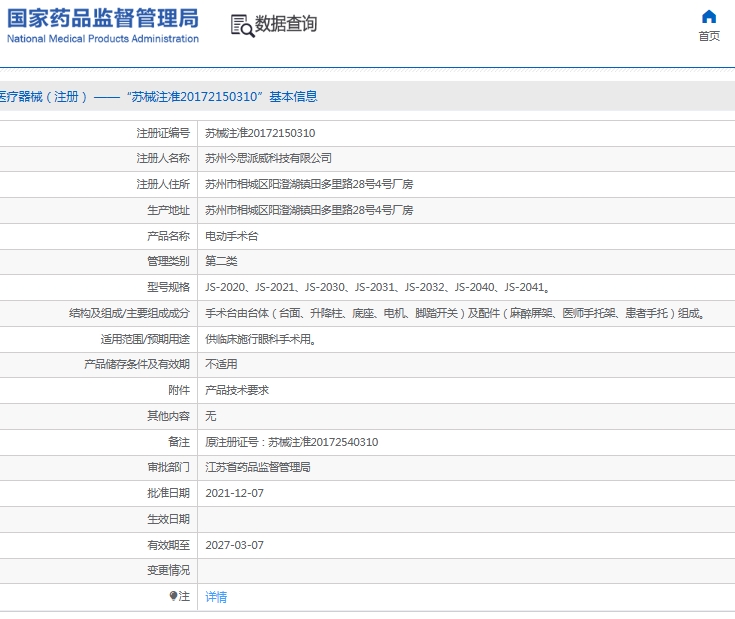Click the management category value 第二类
This screenshot has width=735, height=619.
click(221, 261)
